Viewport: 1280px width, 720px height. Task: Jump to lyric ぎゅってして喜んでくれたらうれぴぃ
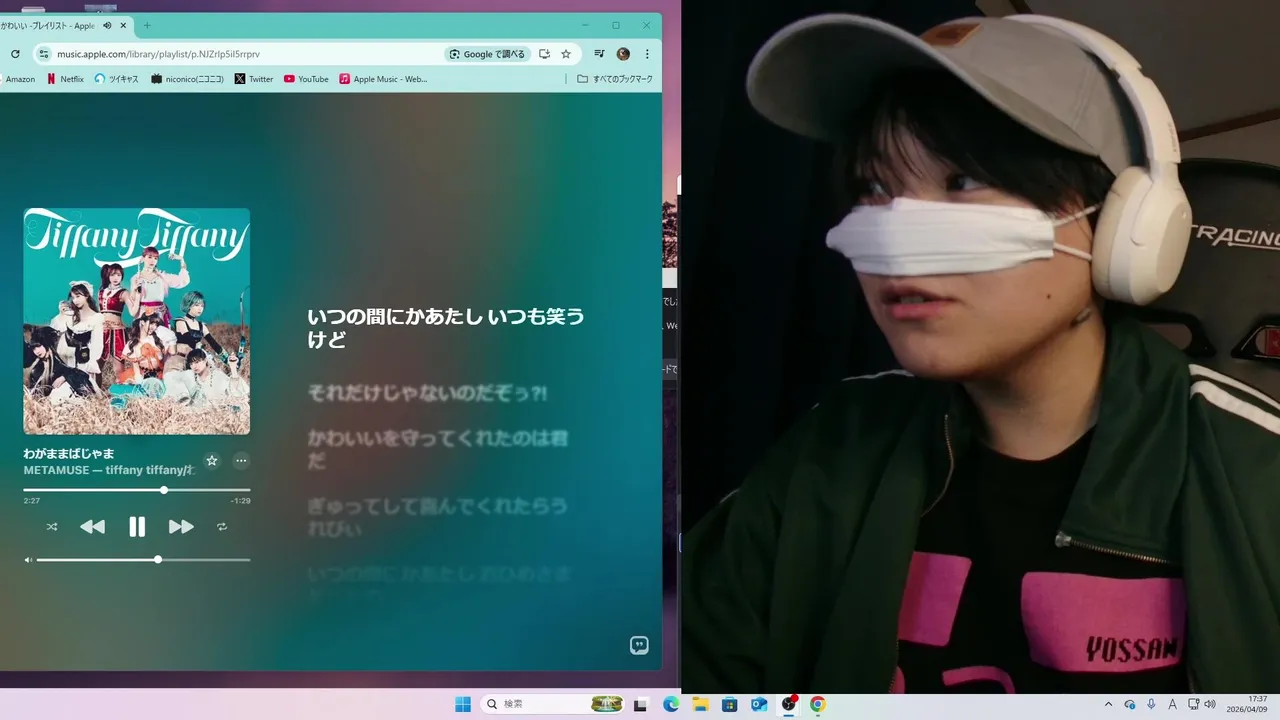point(438,518)
